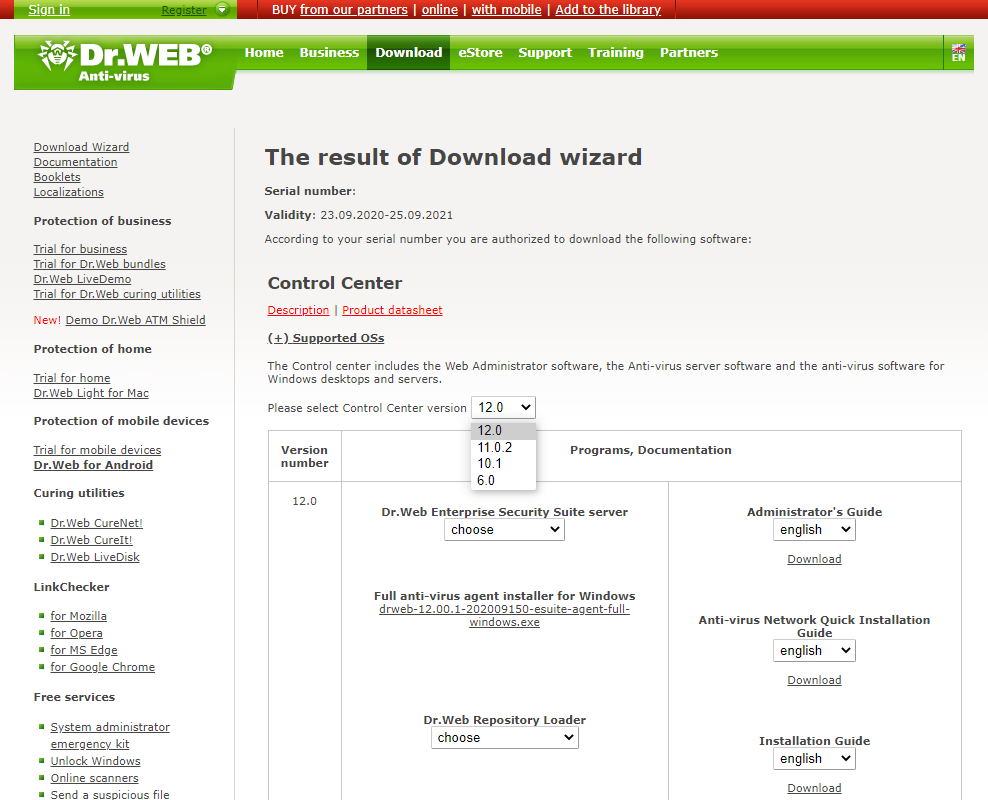Open Dr.Web LiveDemo link

(83, 279)
